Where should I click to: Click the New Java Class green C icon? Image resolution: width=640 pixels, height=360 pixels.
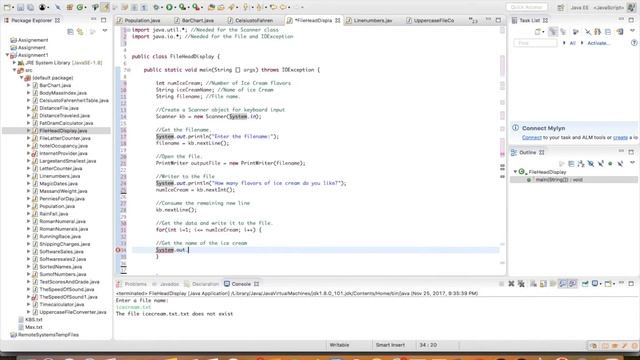(x=80, y=7)
